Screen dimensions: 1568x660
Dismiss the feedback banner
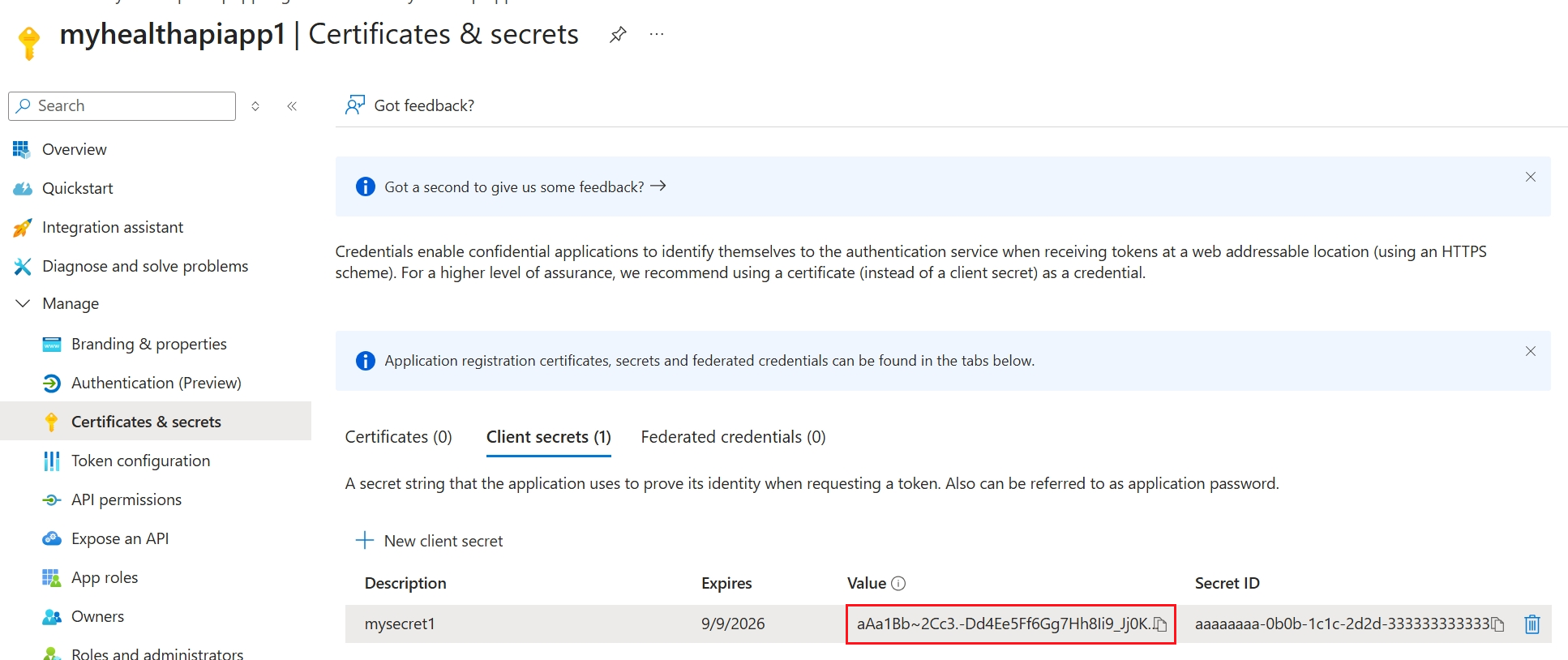click(x=1530, y=177)
